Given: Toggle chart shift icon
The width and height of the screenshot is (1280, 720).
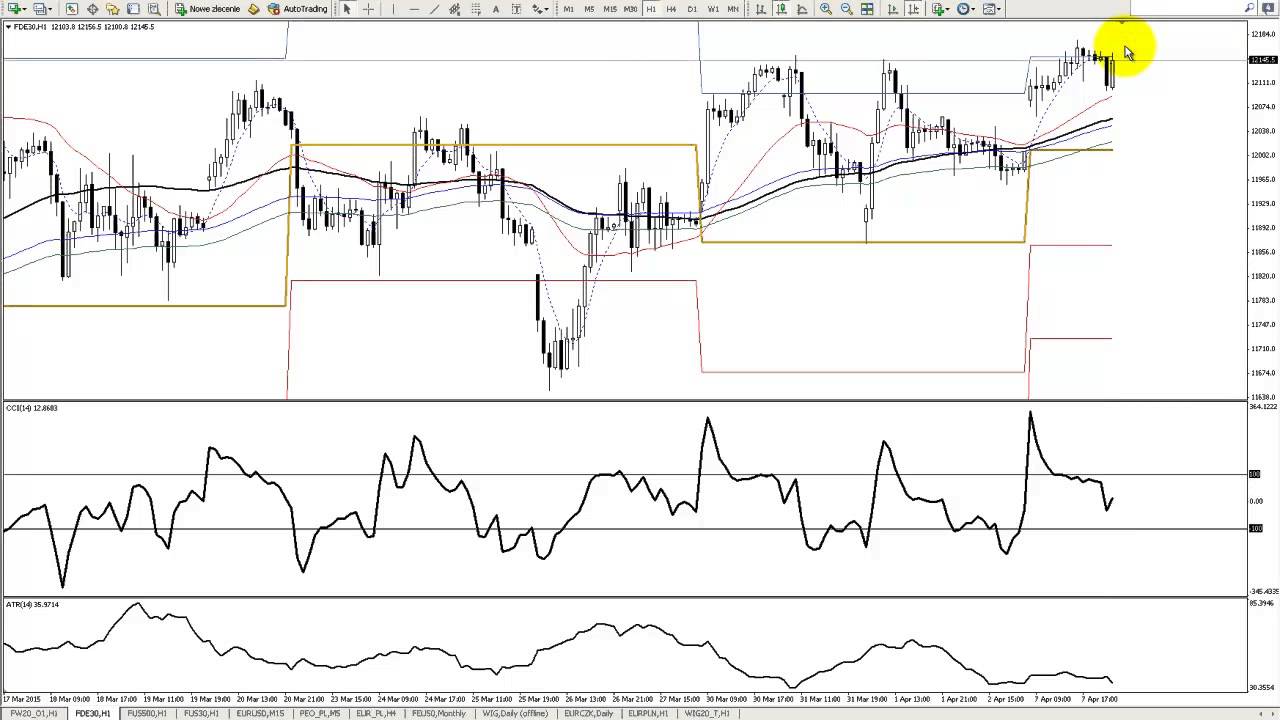Looking at the screenshot, I should [x=913, y=9].
